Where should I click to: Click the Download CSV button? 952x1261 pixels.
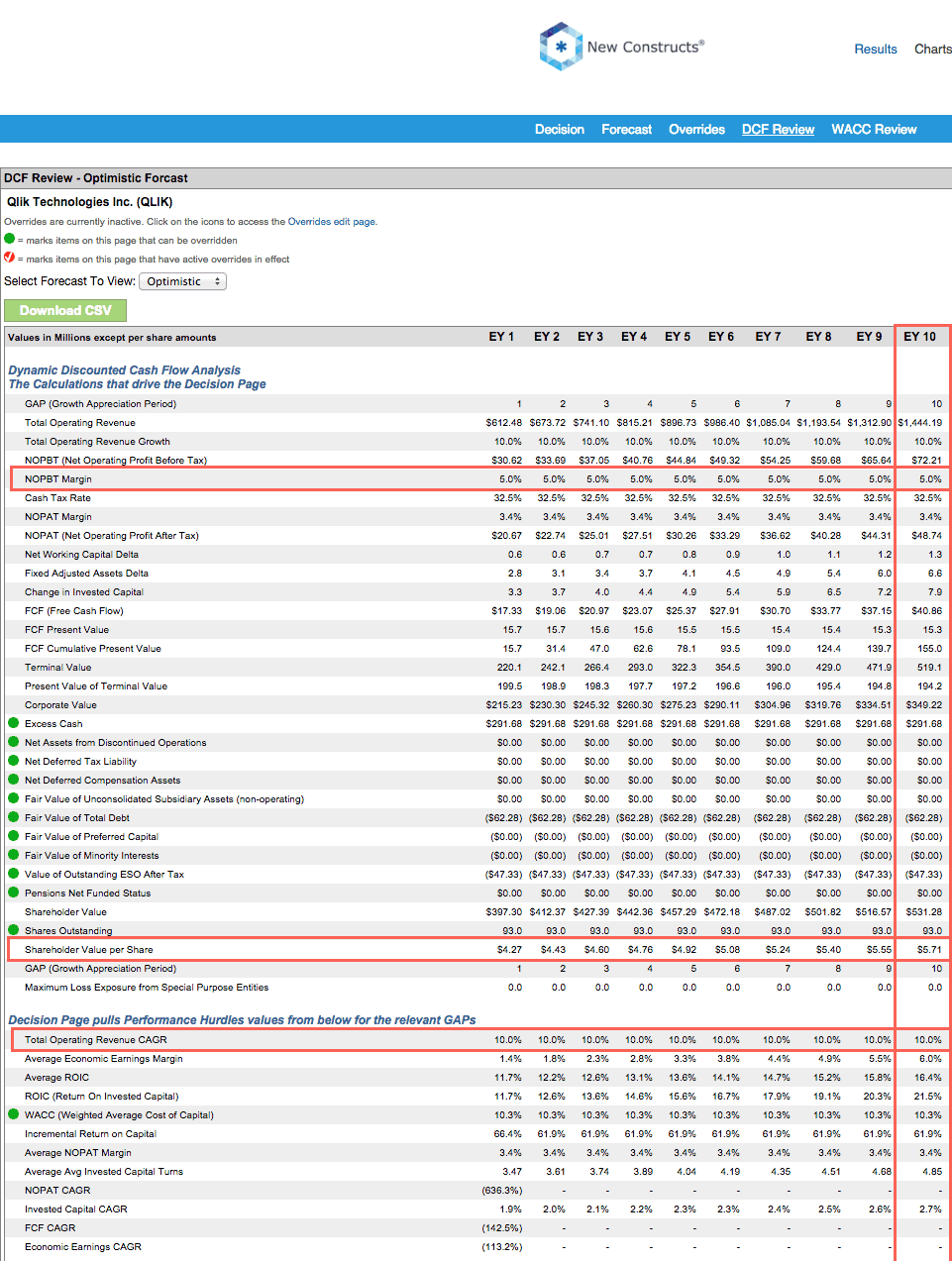point(65,310)
